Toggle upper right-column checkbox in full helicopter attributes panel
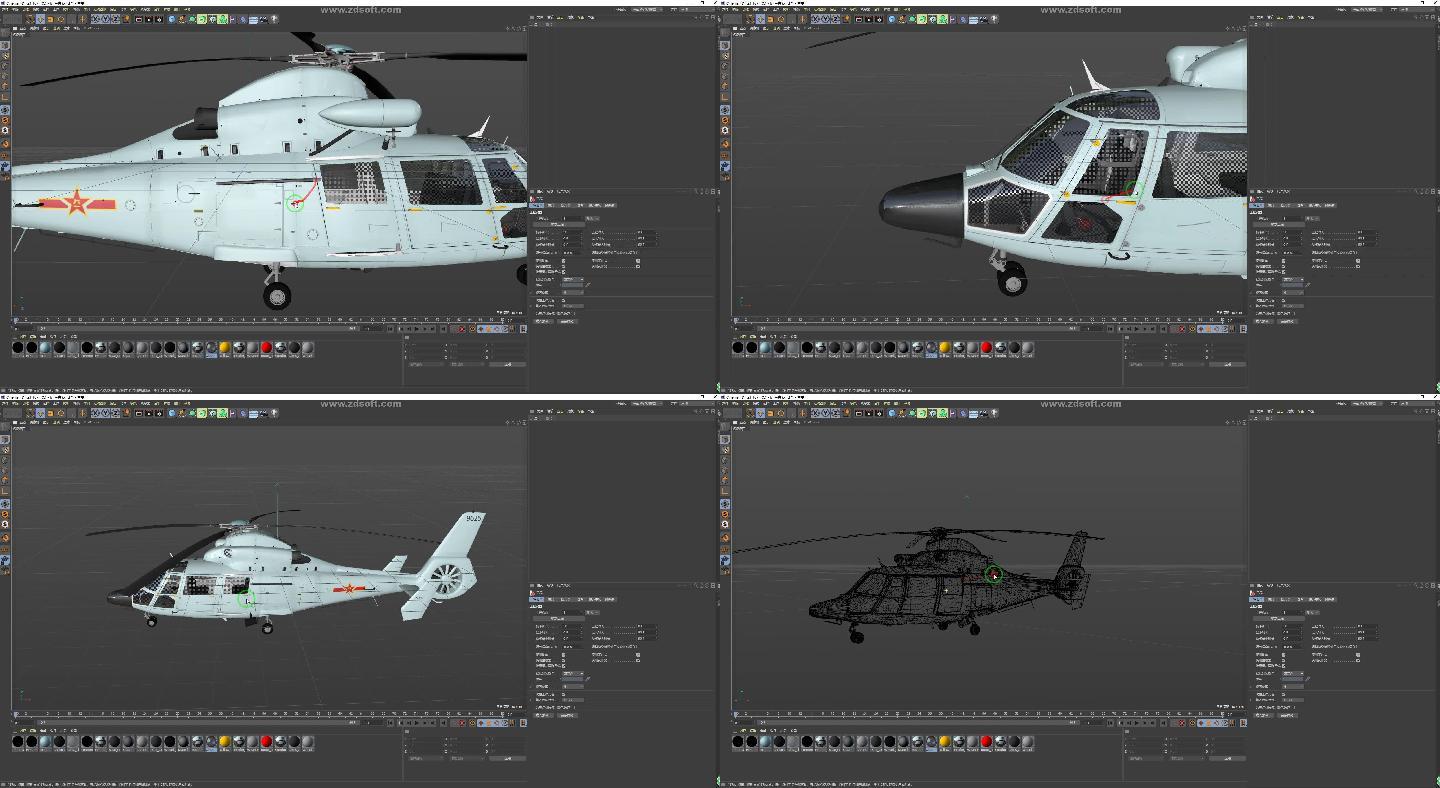 (x=638, y=654)
